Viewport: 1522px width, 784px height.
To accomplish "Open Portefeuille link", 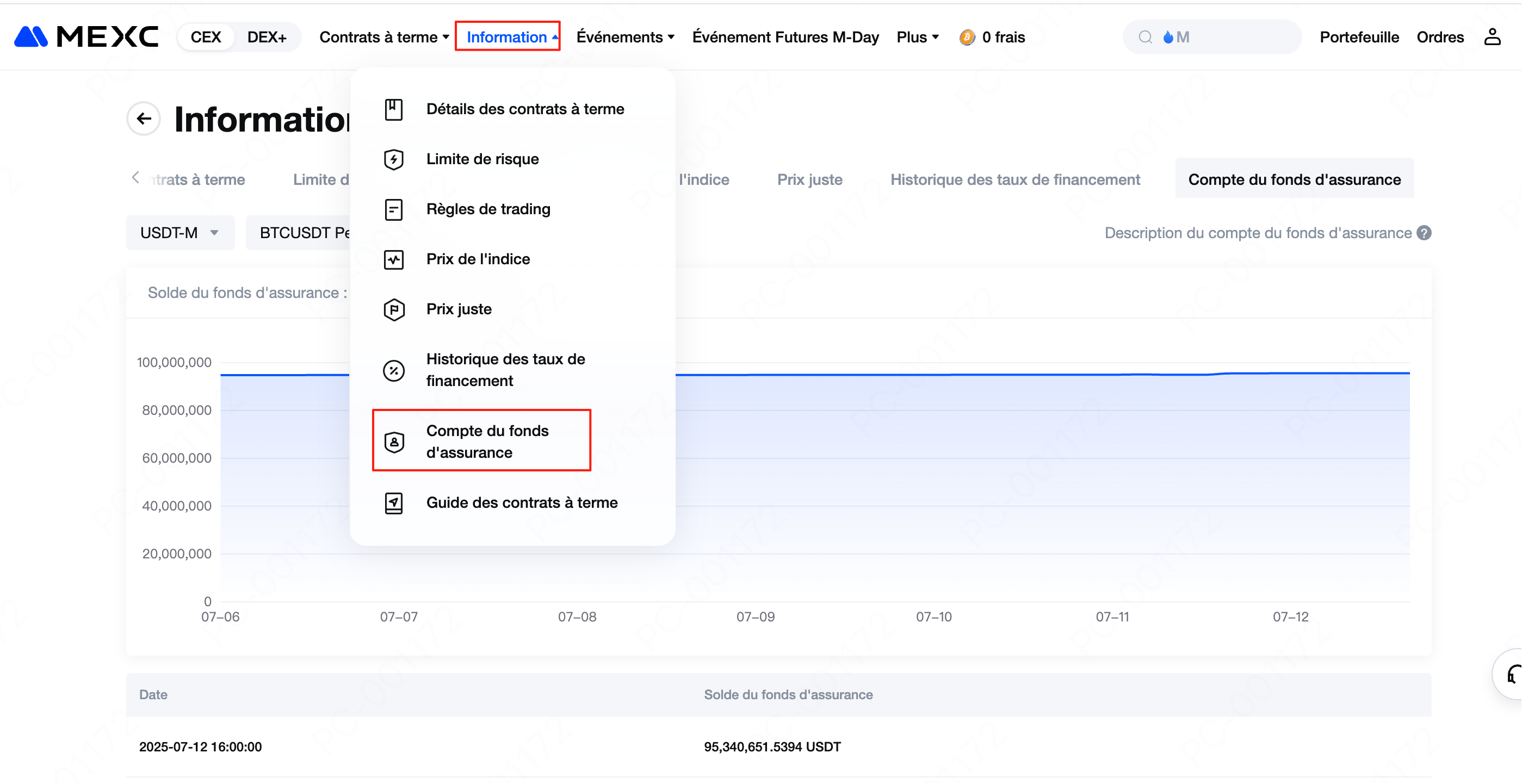I will (1358, 36).
